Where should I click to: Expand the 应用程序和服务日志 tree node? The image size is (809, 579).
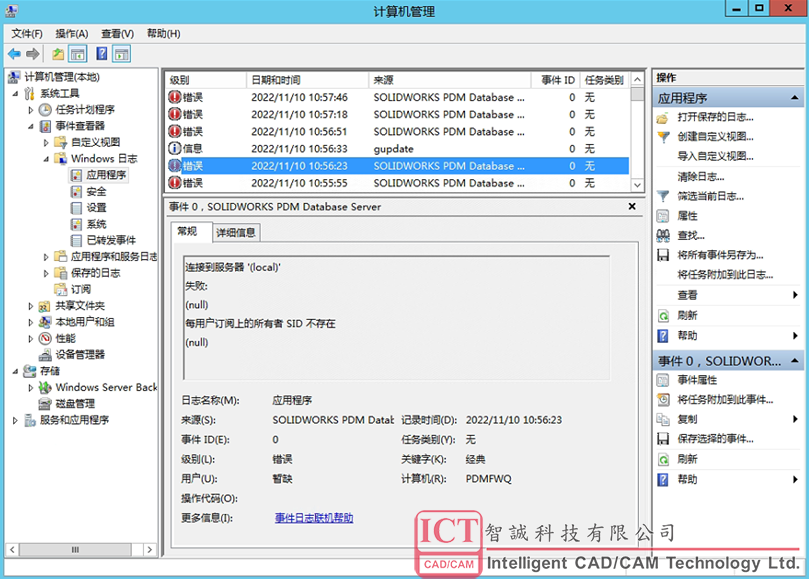(46, 257)
